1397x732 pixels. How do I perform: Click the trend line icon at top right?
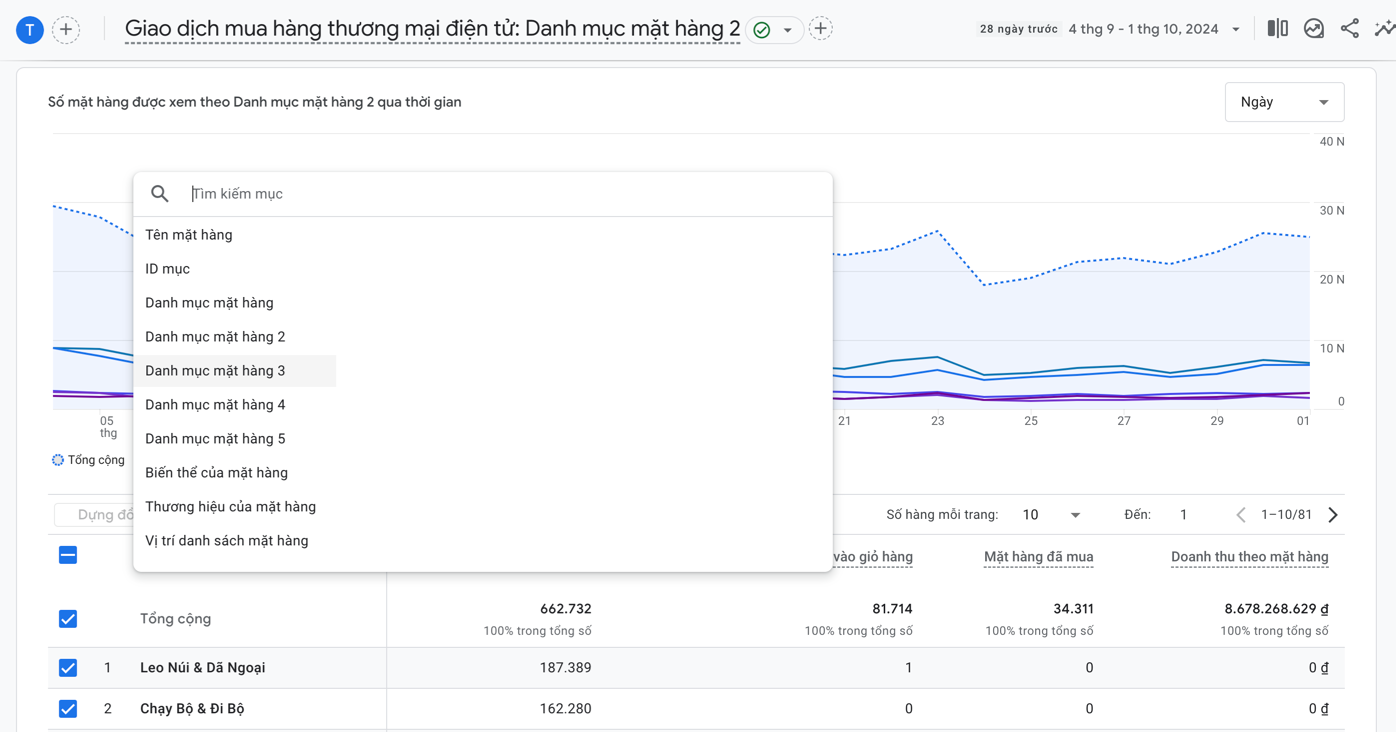[x=1385, y=29]
